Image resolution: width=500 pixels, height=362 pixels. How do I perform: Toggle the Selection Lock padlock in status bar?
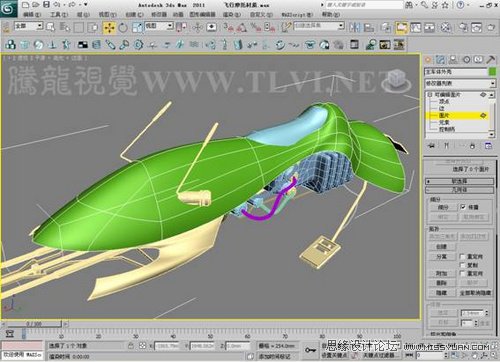pyautogui.click(x=131, y=346)
